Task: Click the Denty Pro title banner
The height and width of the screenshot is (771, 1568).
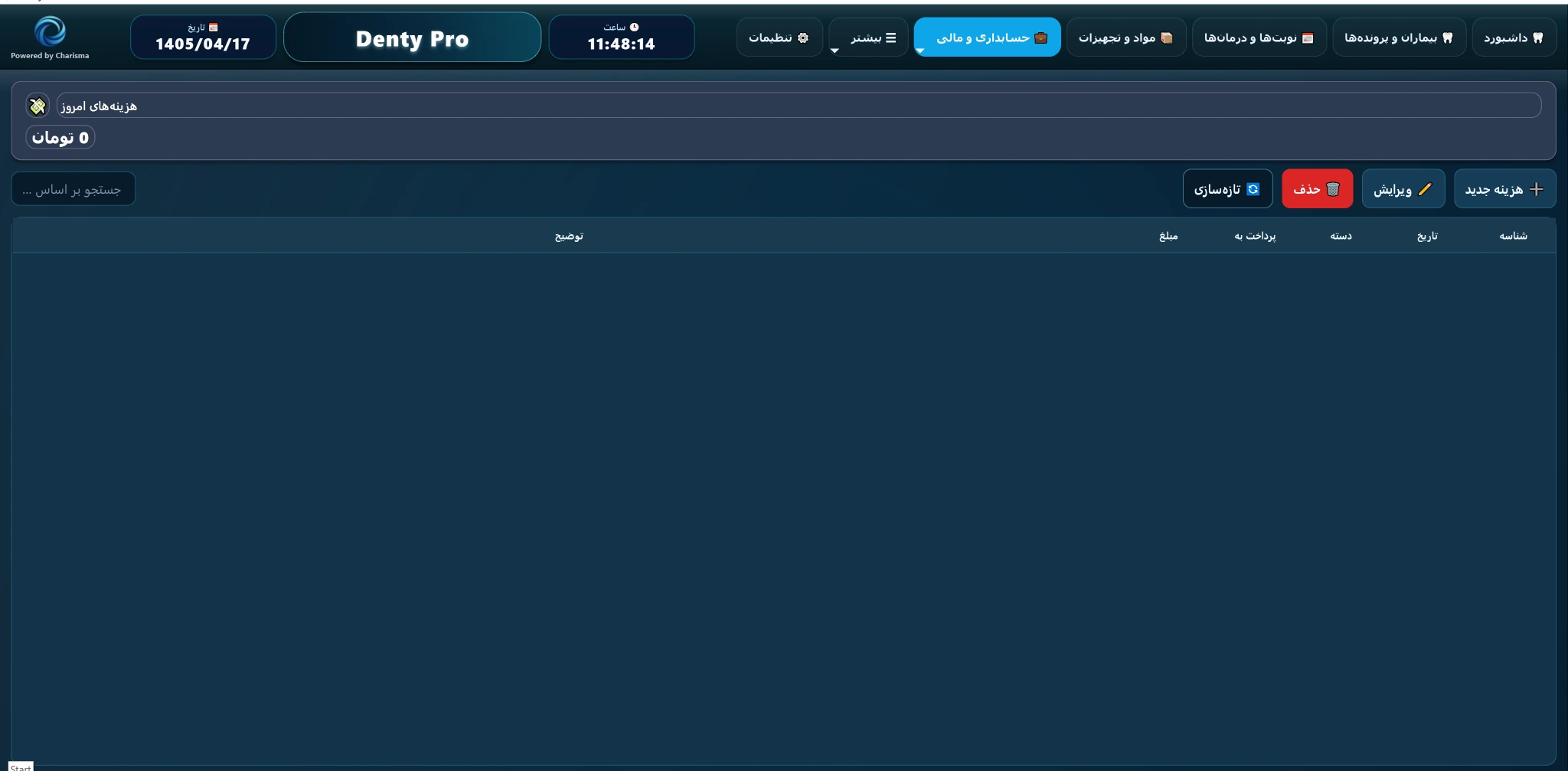Action: coord(412,38)
